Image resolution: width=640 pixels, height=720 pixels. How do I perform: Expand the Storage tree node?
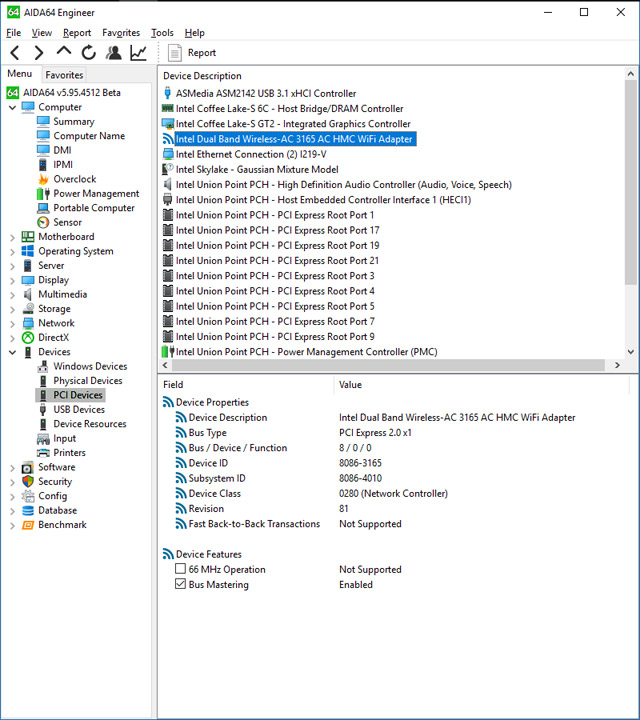coord(12,309)
